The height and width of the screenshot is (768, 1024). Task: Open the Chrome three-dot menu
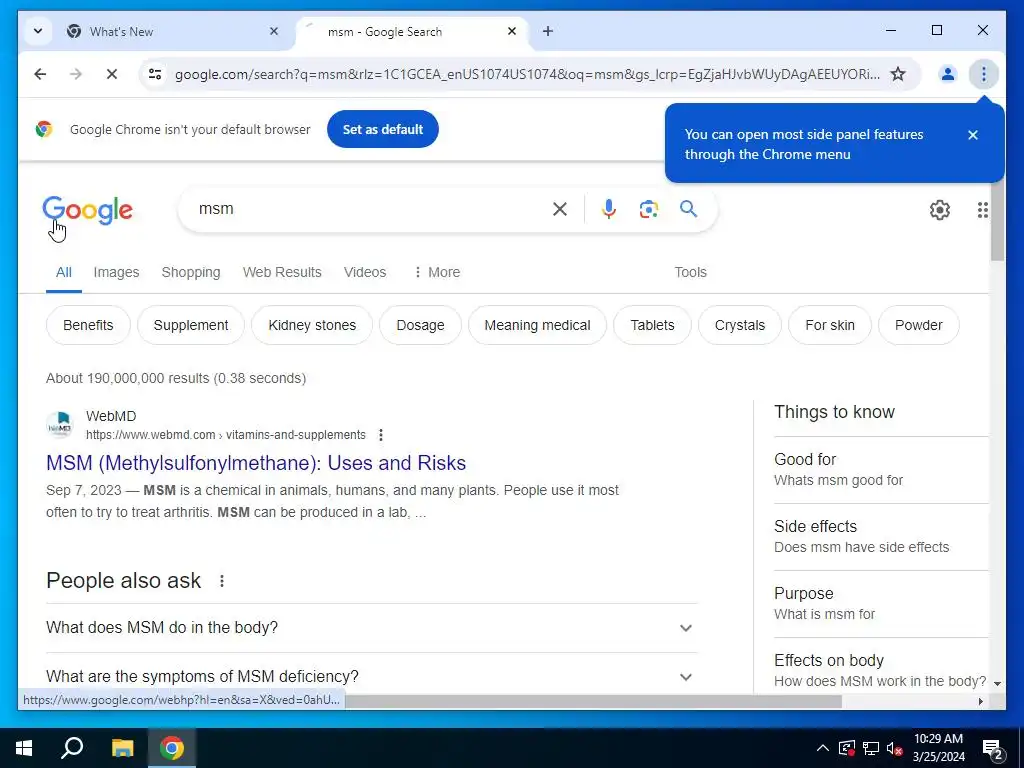tap(984, 74)
